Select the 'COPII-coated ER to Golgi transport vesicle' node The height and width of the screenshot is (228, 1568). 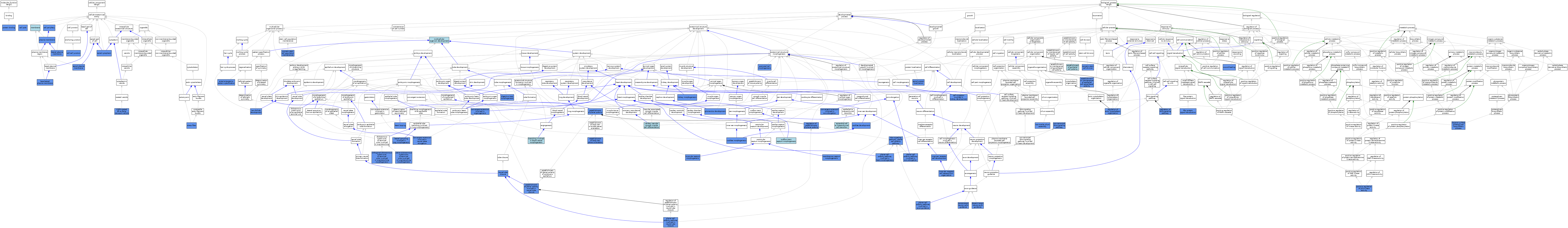pos(122,111)
